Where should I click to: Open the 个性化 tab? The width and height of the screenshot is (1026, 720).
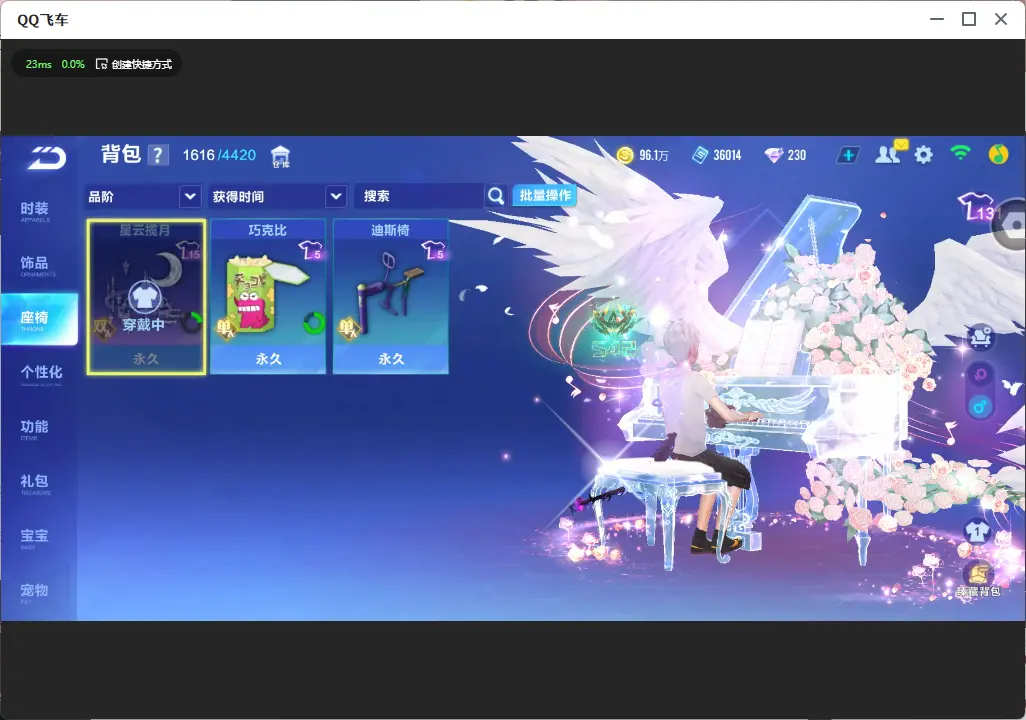click(x=41, y=374)
